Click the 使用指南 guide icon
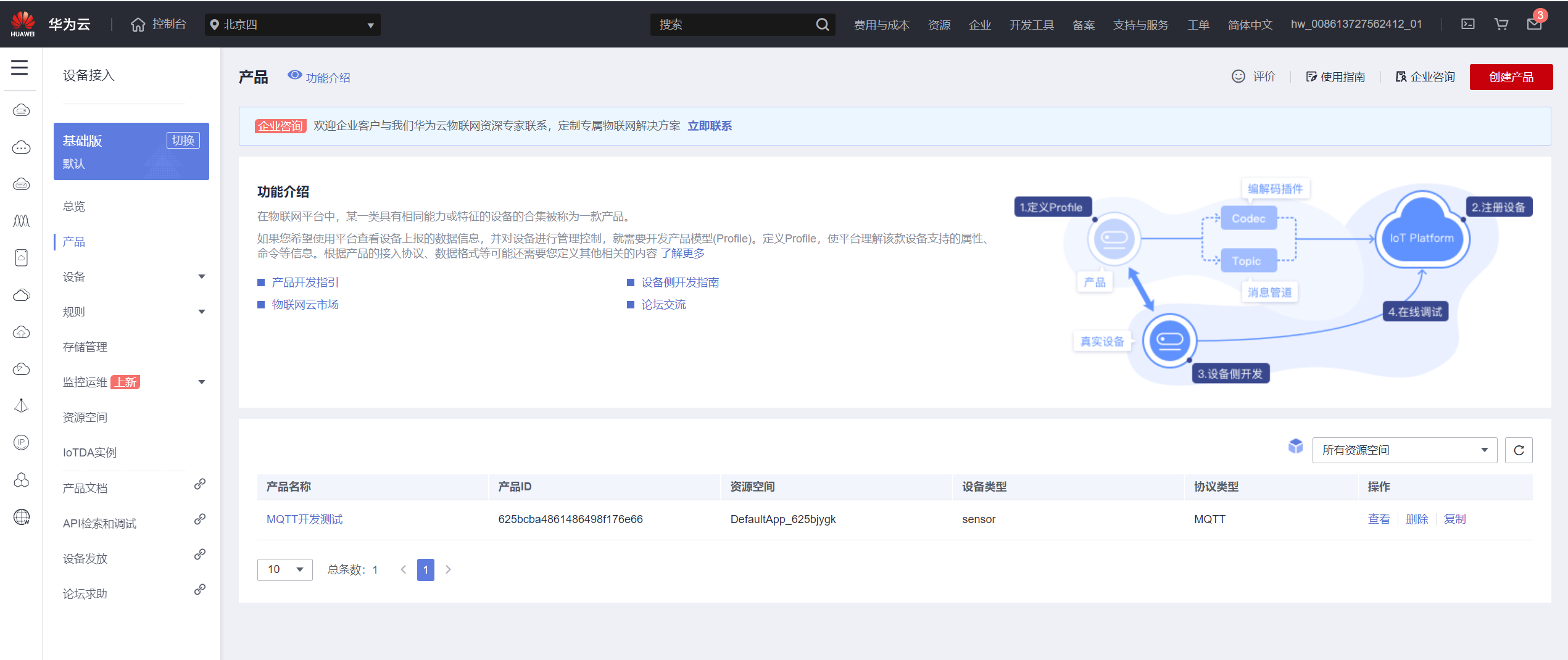This screenshot has height=660, width=1568. coord(1311,76)
